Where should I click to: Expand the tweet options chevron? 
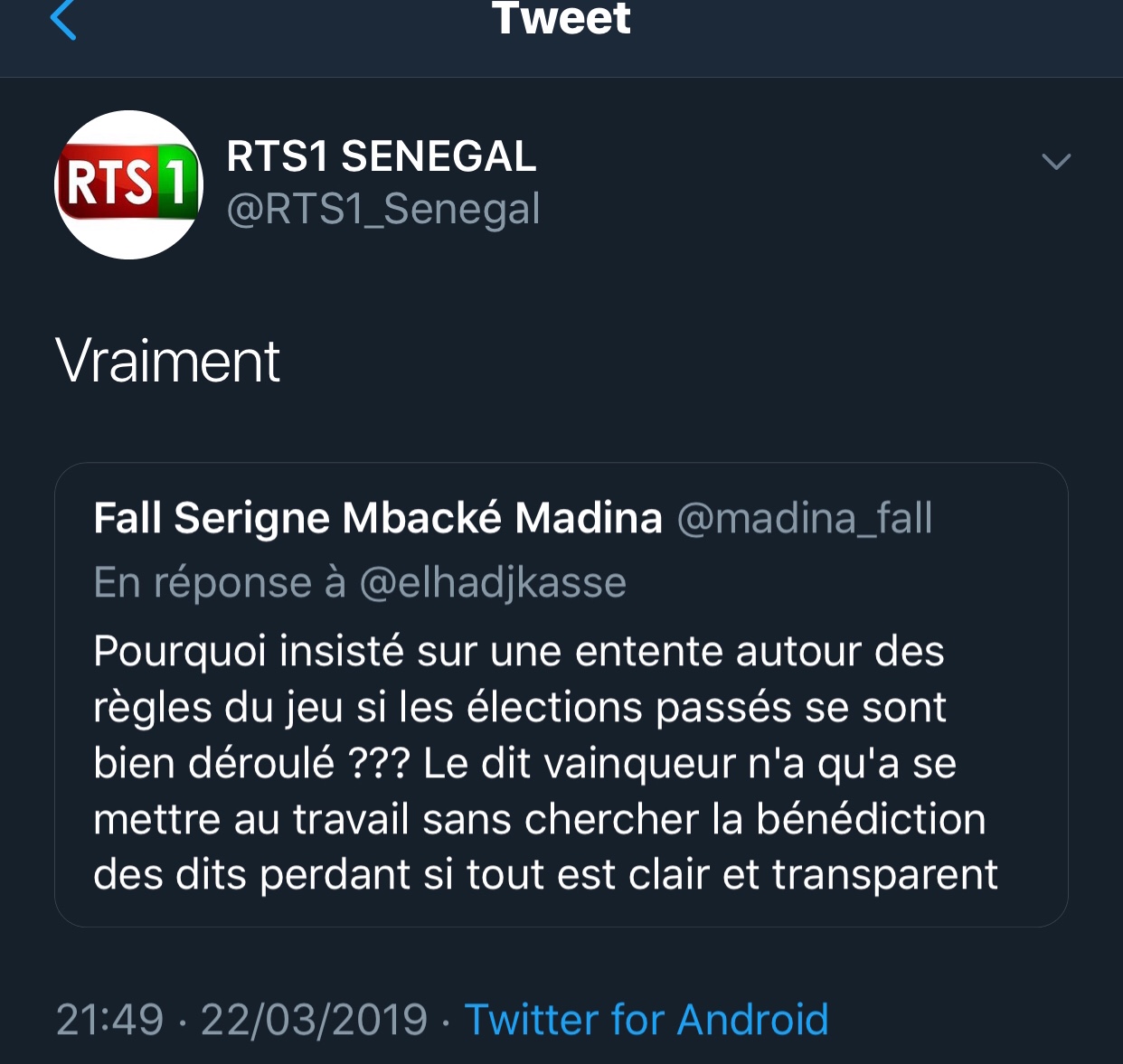pos(1055,162)
